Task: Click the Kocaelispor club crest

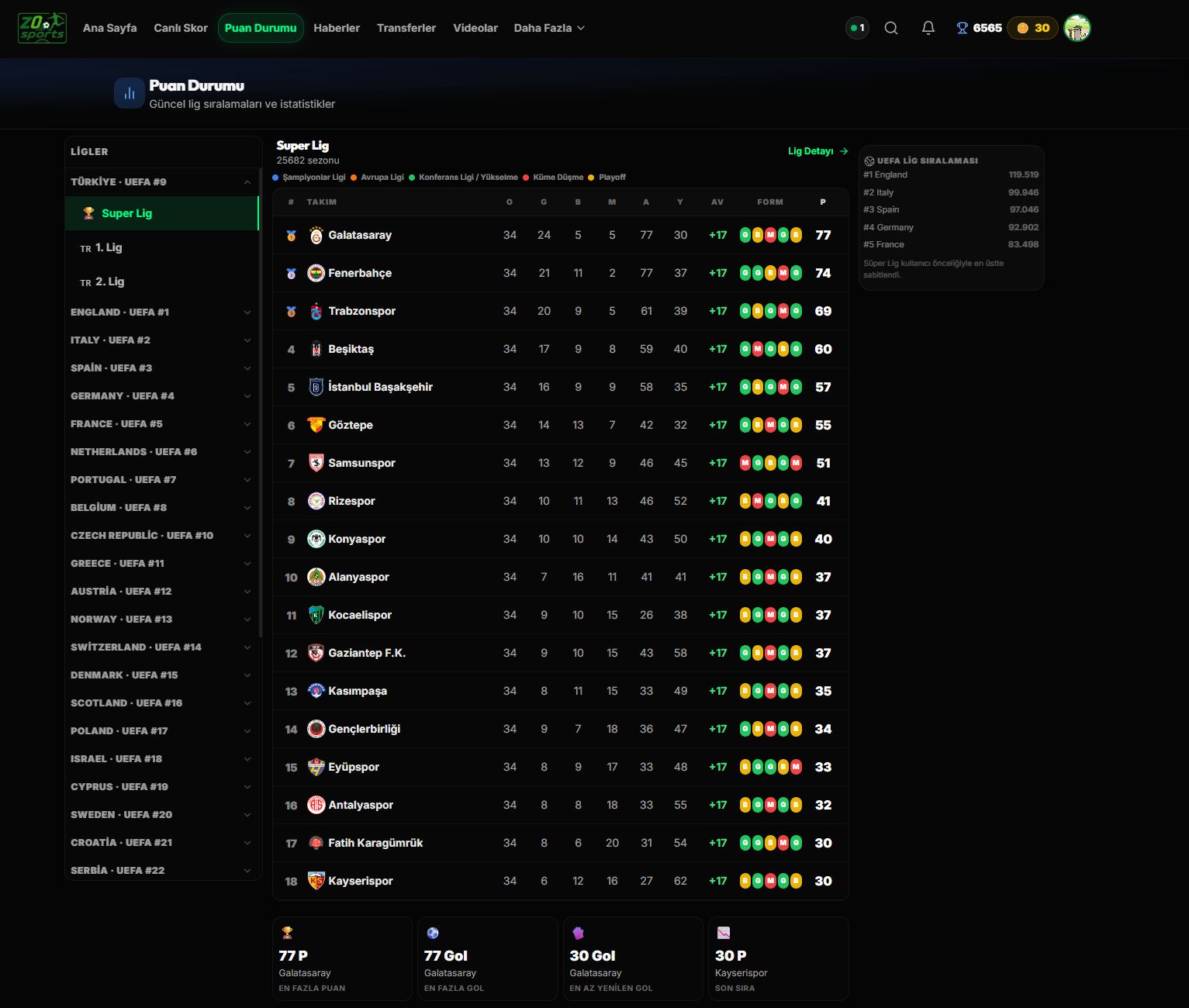Action: 316,615
